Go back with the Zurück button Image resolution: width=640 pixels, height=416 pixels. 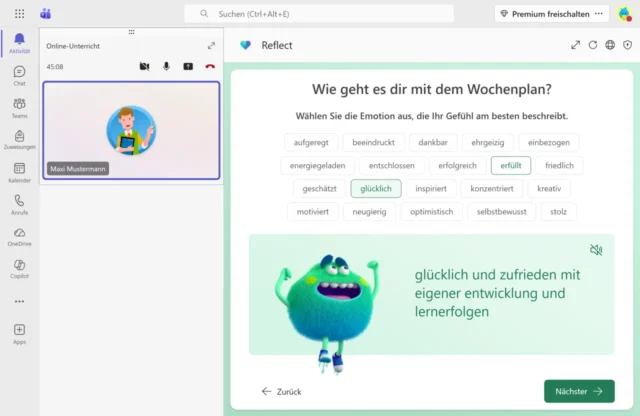[x=282, y=392]
